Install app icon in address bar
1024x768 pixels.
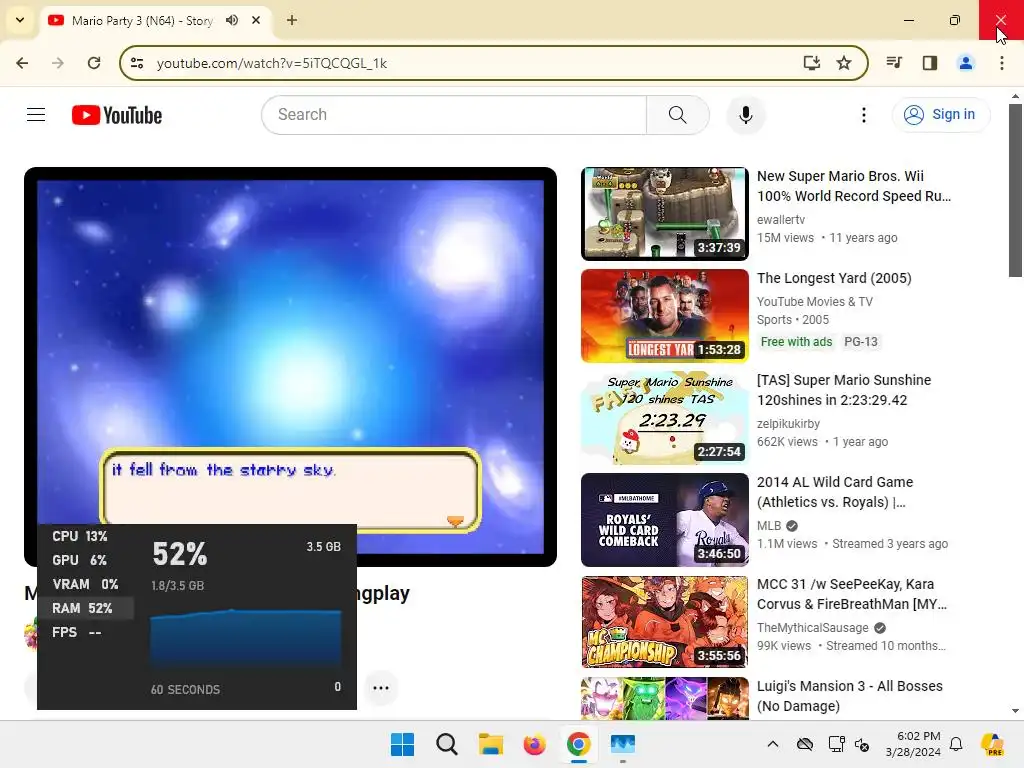click(812, 63)
